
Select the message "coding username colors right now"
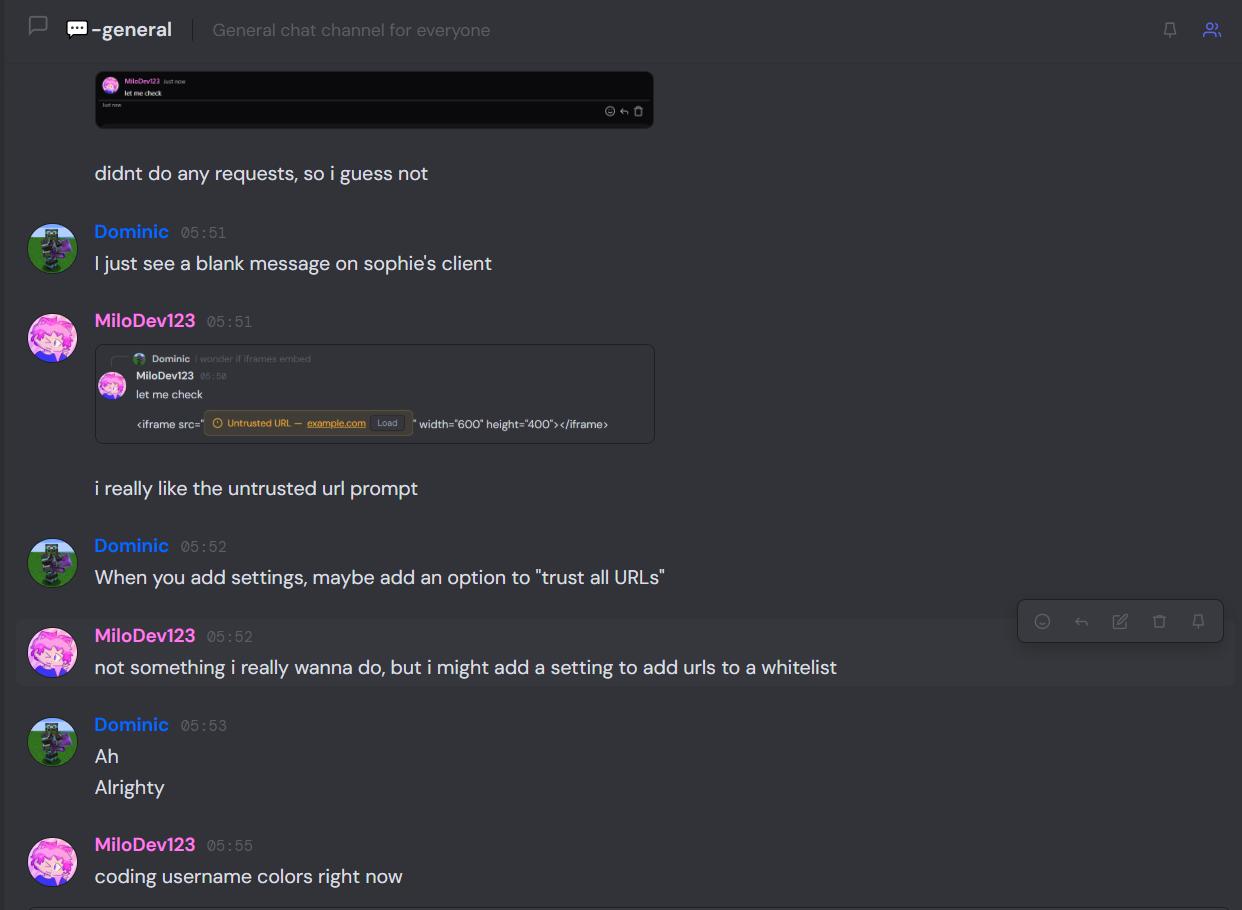[248, 877]
